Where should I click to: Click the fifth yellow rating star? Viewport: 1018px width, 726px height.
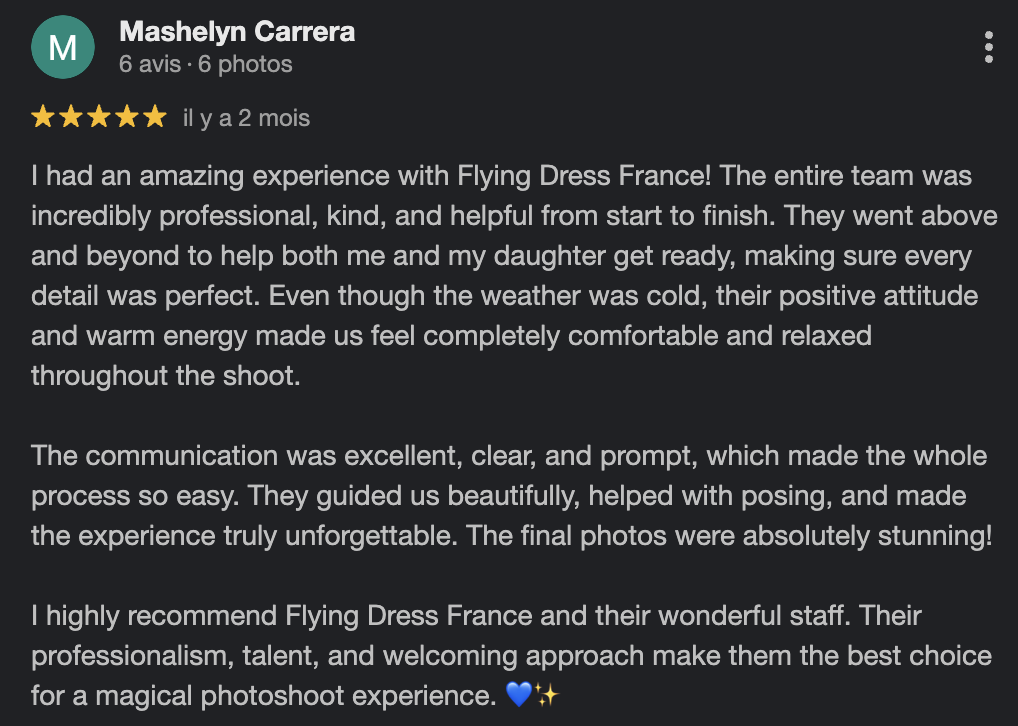[x=154, y=118]
